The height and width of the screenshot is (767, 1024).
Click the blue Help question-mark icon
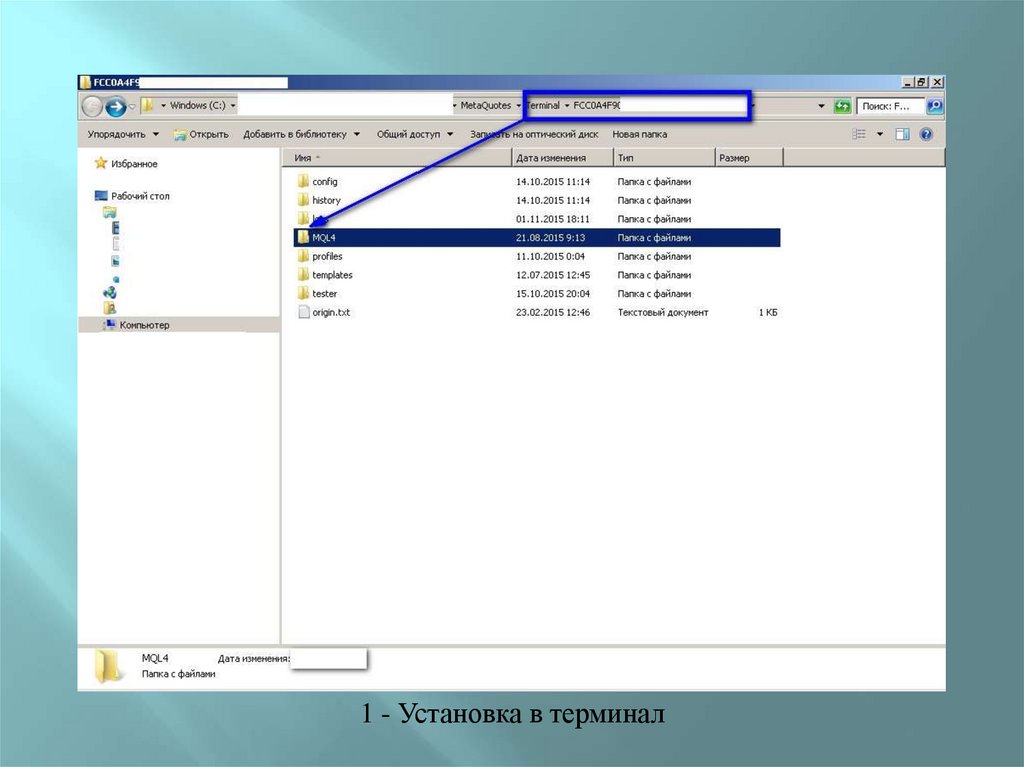pyautogui.click(x=925, y=134)
